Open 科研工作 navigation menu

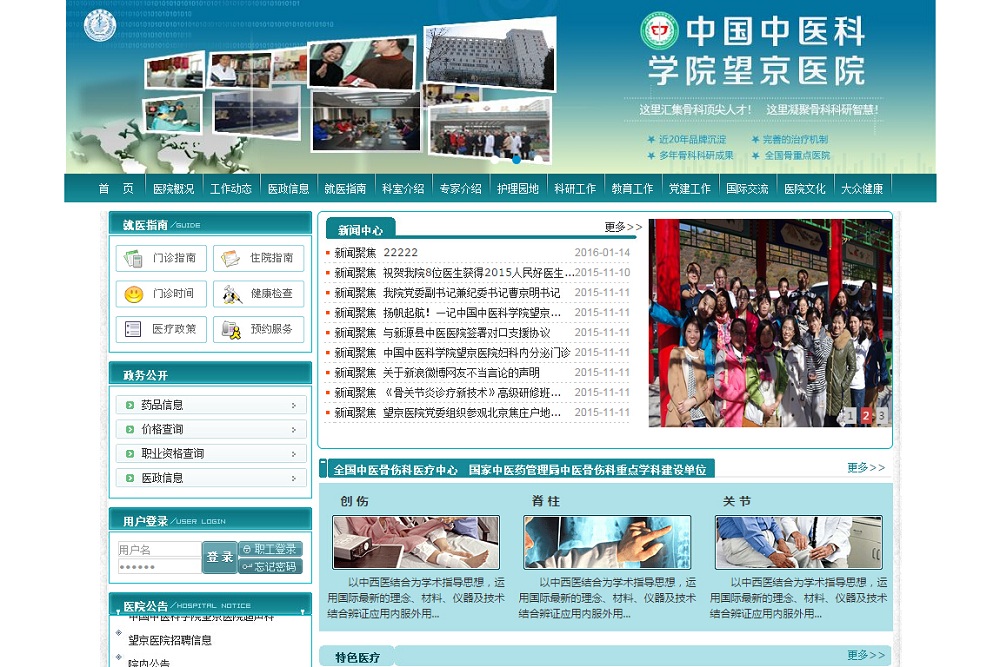point(575,189)
